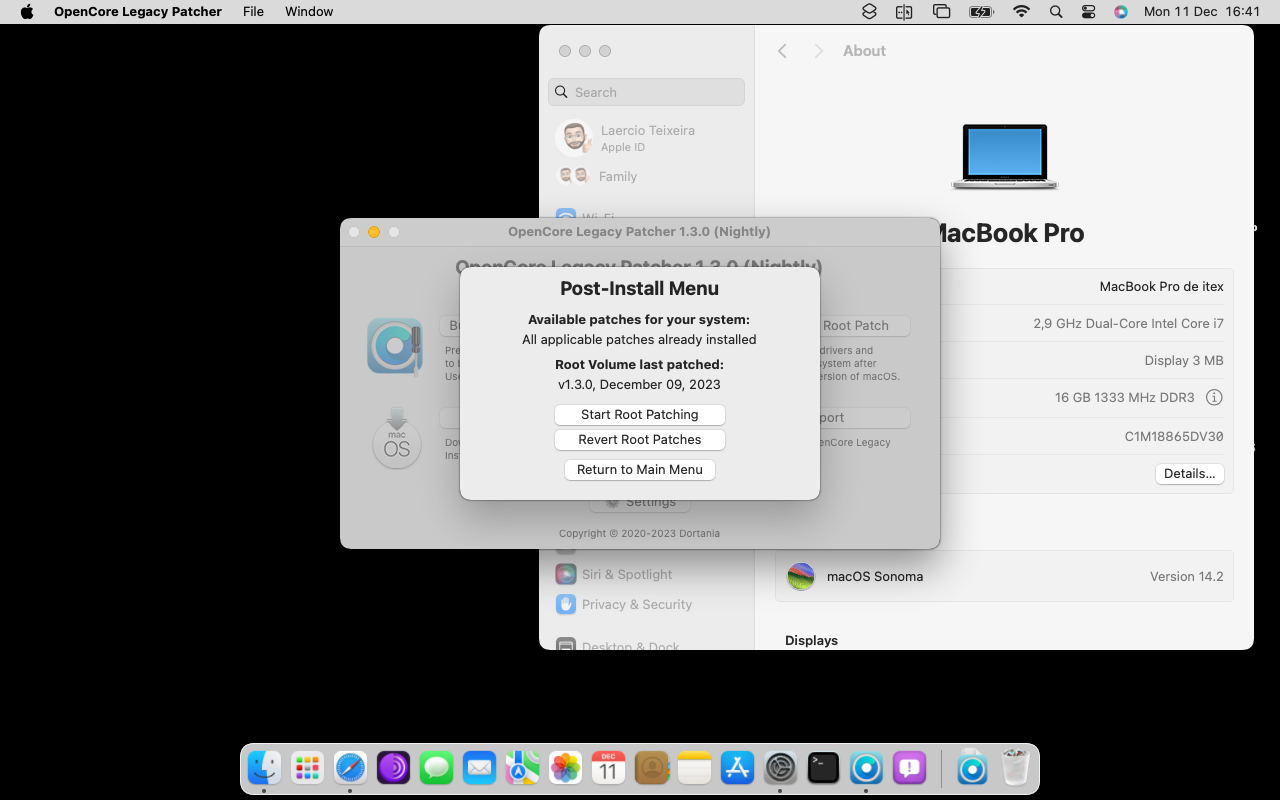Open Launchpad in the Dock
This screenshot has width=1280, height=800.
[307, 768]
